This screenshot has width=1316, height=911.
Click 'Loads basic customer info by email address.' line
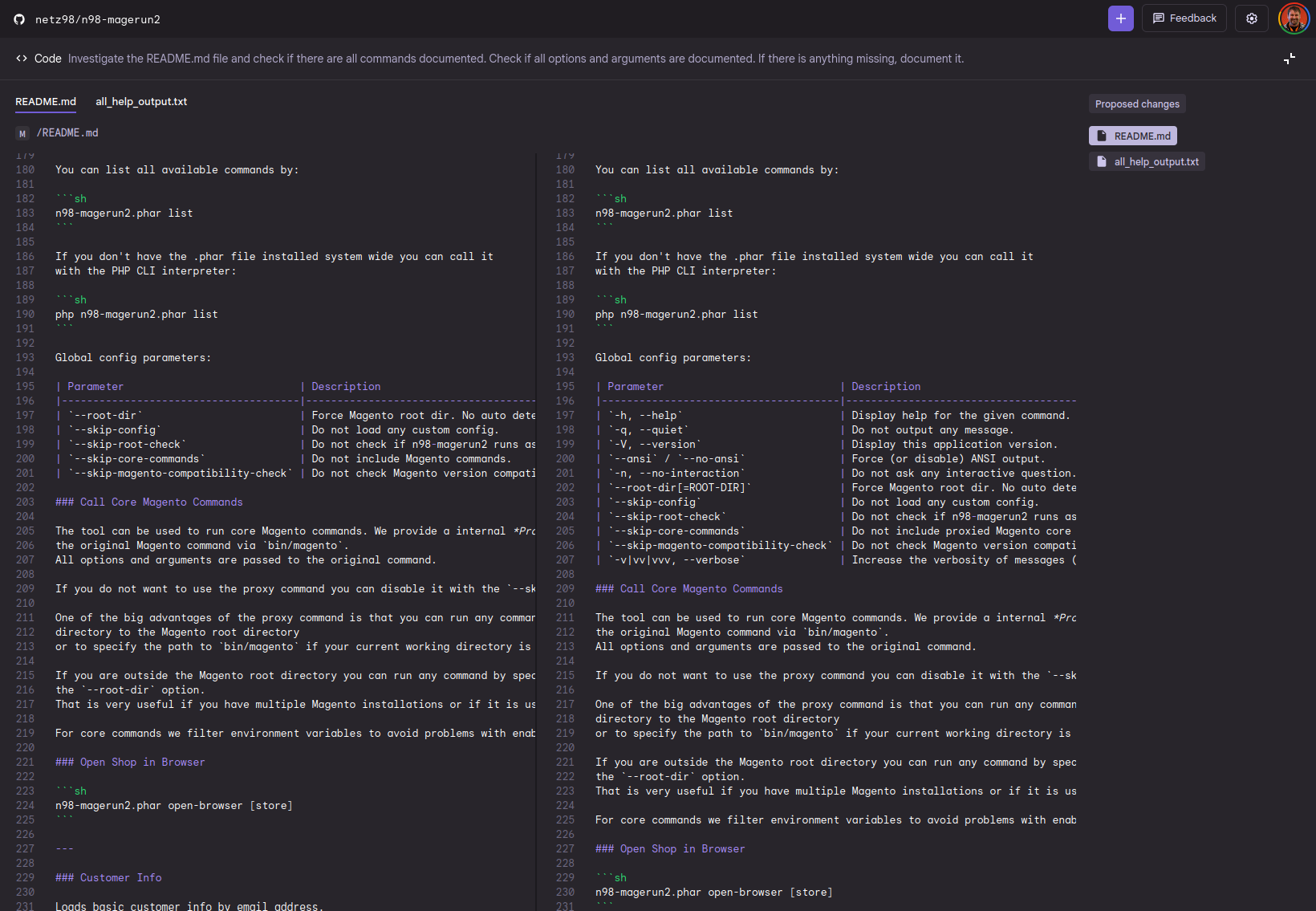[189, 906]
